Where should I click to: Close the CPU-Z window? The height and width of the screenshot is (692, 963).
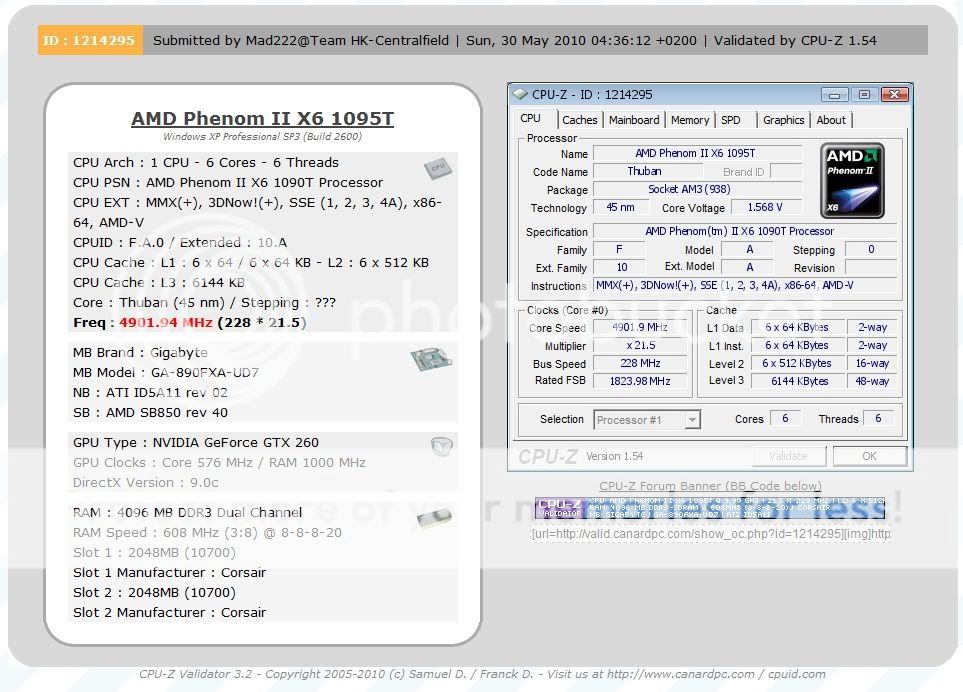[893, 95]
